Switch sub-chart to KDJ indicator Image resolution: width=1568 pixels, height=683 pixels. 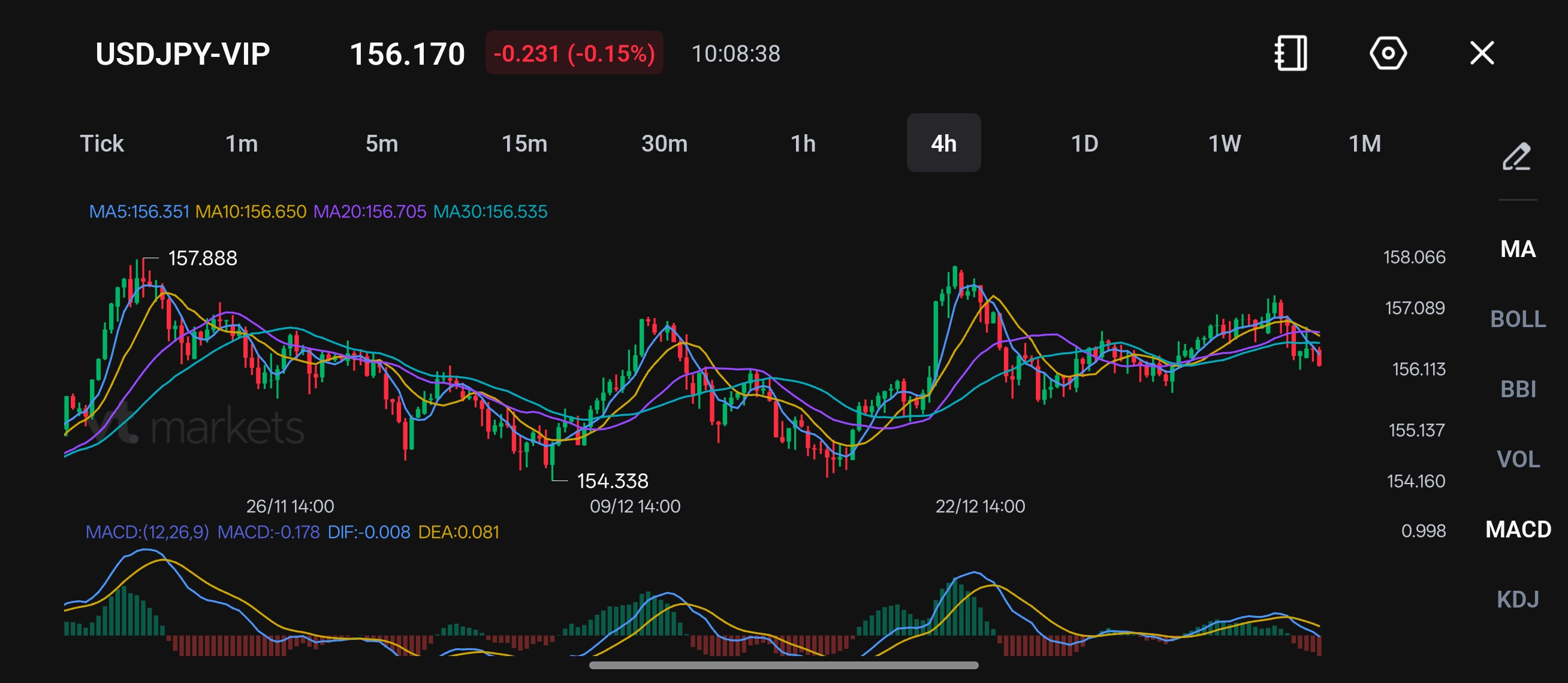coord(1518,599)
